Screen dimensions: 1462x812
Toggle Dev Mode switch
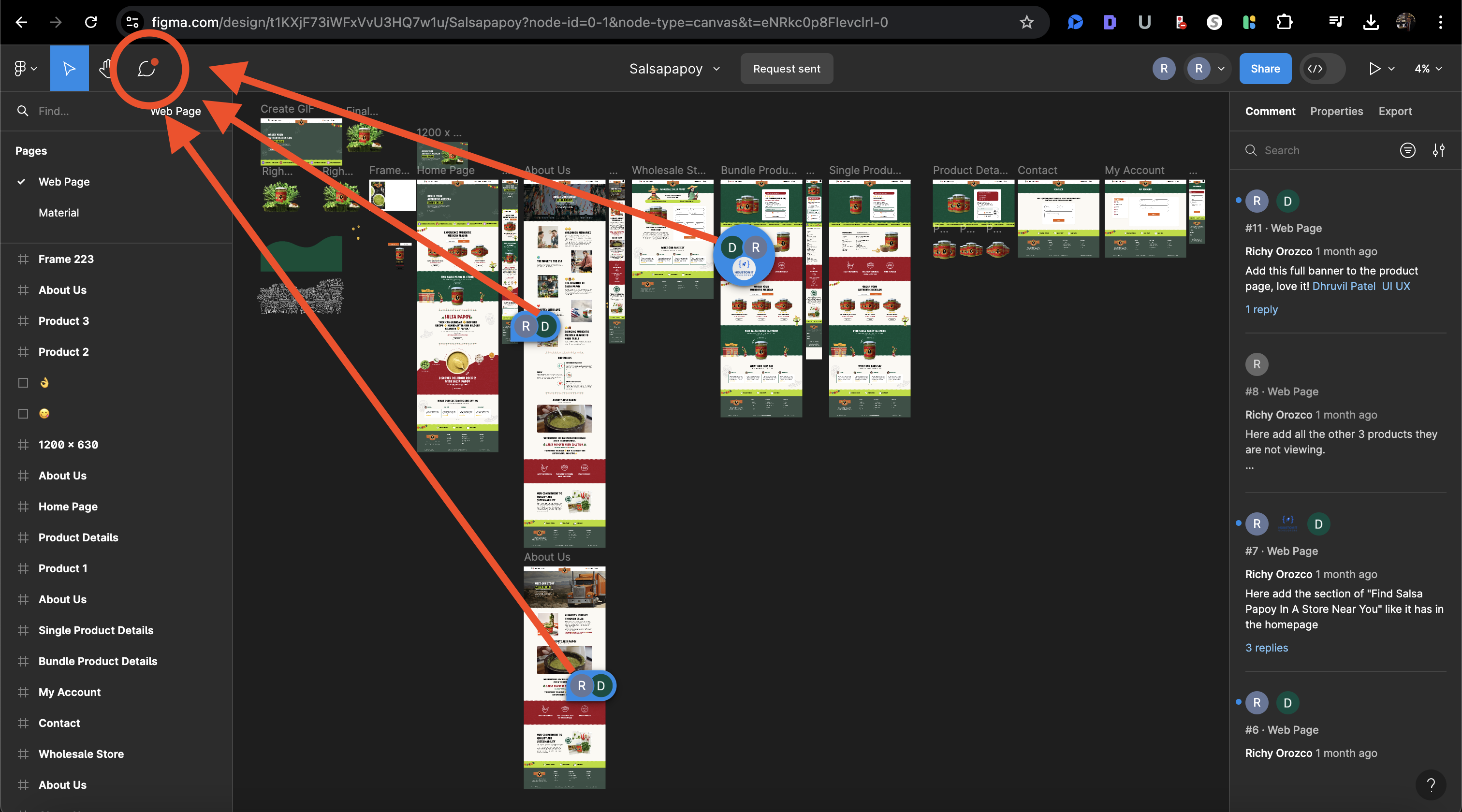tap(1322, 69)
